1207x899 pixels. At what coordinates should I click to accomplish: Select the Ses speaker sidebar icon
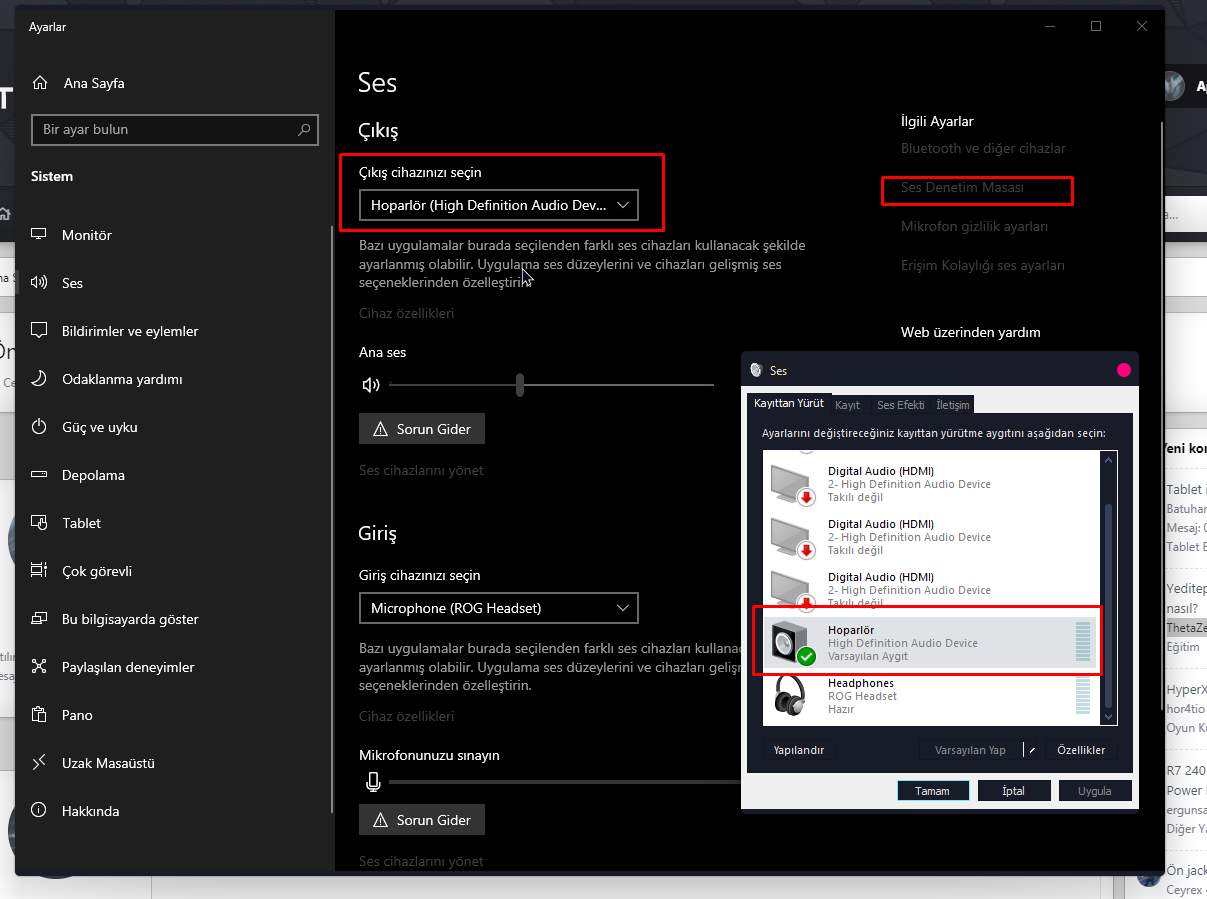40,283
